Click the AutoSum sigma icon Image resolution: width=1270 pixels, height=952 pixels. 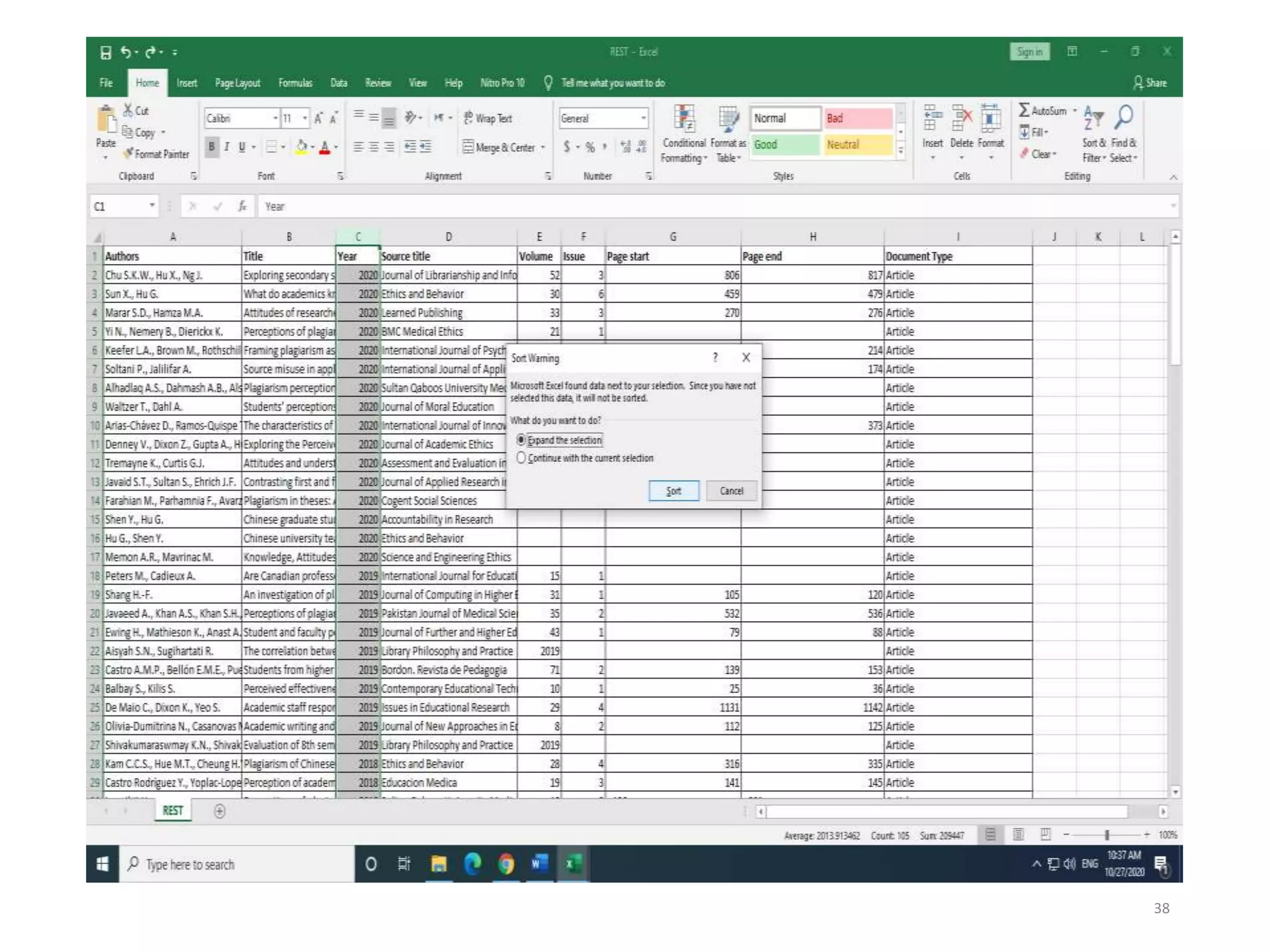pos(1024,110)
